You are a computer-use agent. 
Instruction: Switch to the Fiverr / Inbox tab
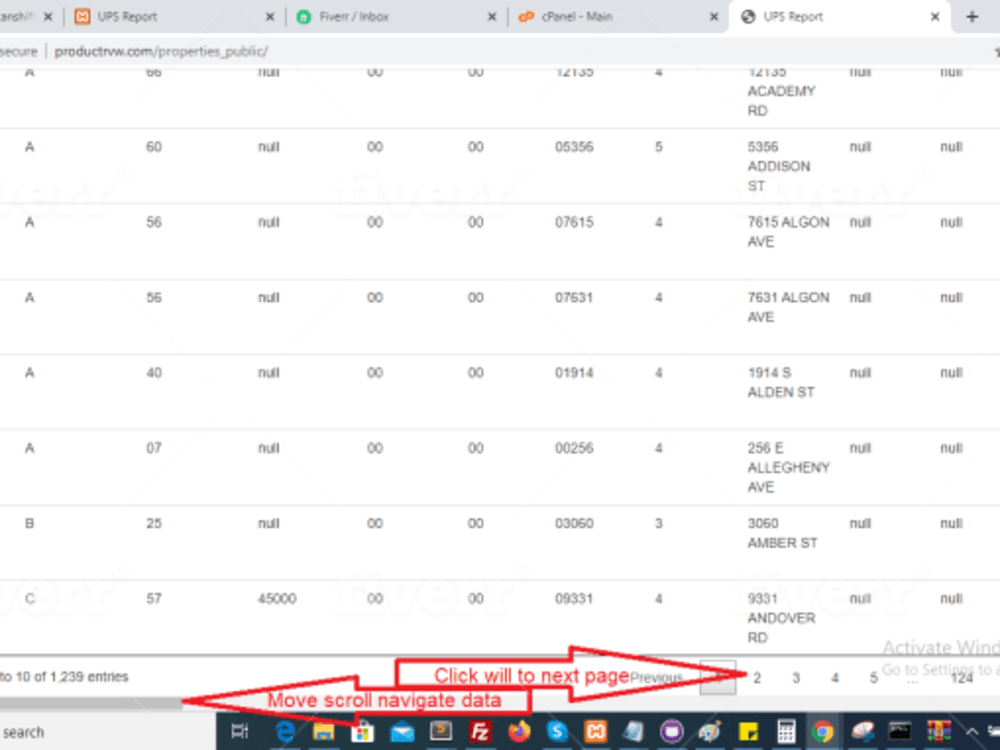(x=395, y=17)
